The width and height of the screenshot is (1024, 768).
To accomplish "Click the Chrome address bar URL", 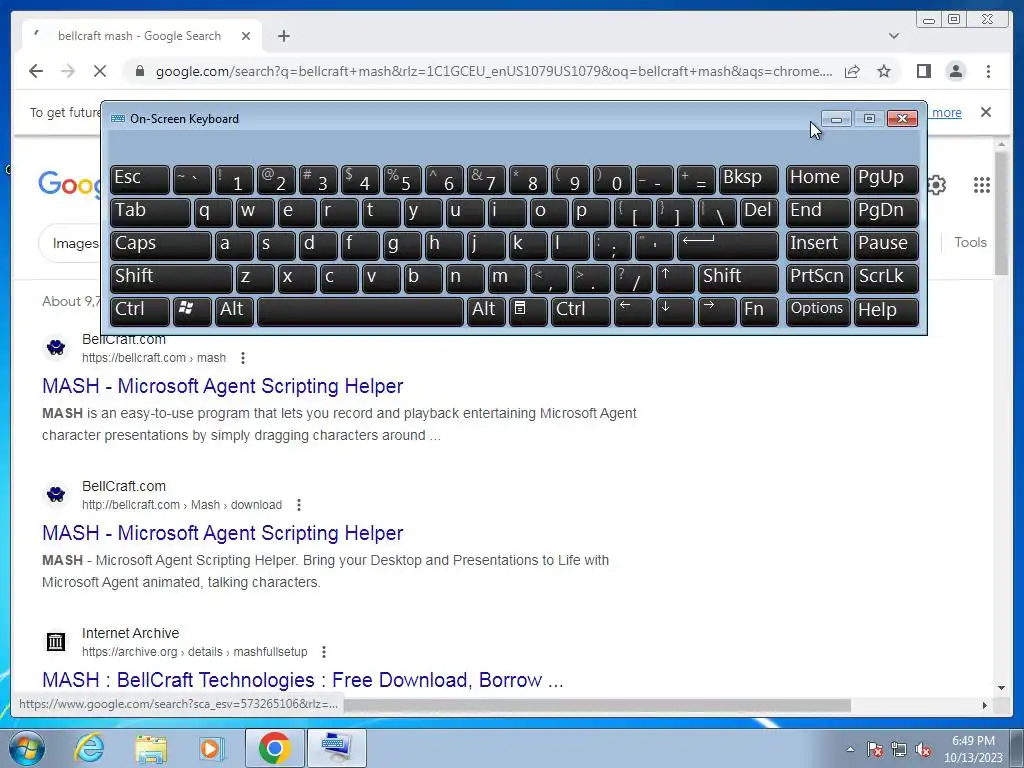I will 494,71.
